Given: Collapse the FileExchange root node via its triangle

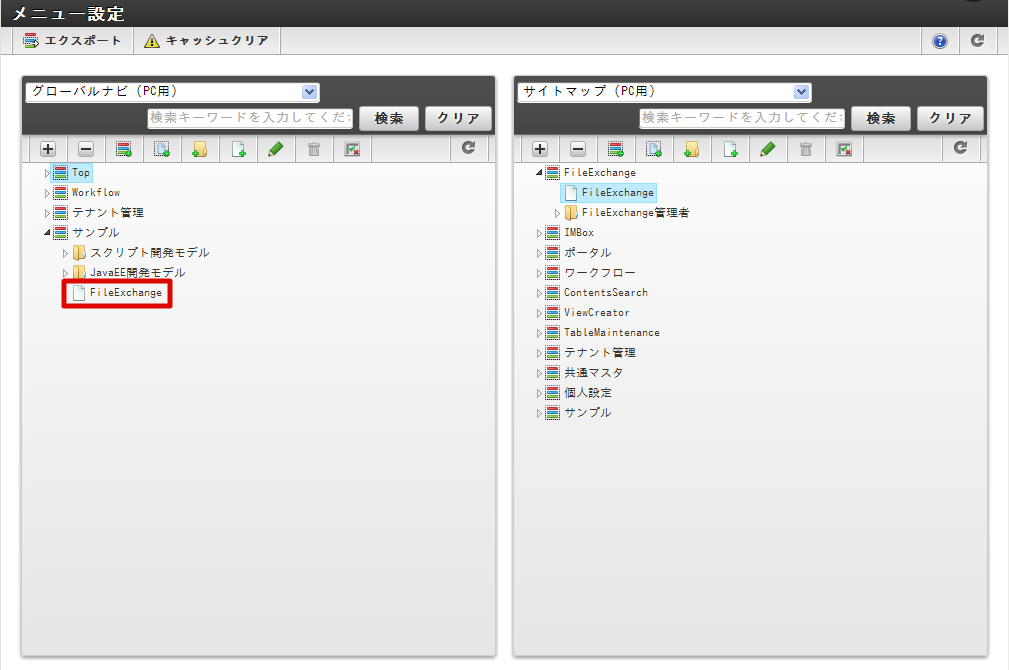Looking at the screenshot, I should tap(539, 172).
